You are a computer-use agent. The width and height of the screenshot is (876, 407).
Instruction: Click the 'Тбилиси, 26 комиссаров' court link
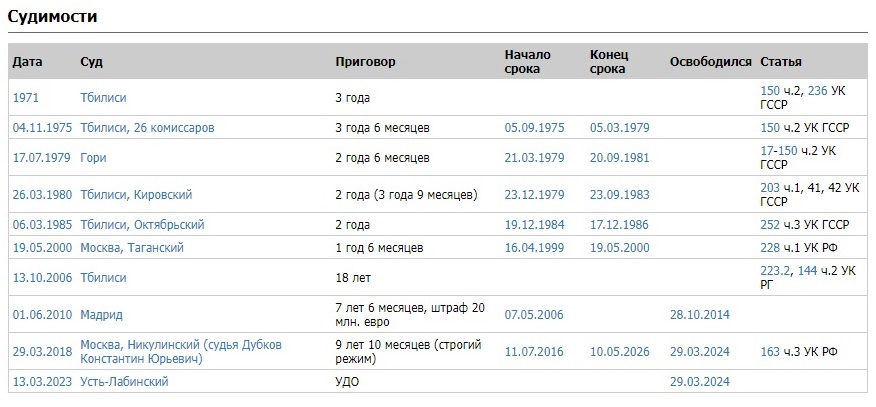tap(147, 128)
